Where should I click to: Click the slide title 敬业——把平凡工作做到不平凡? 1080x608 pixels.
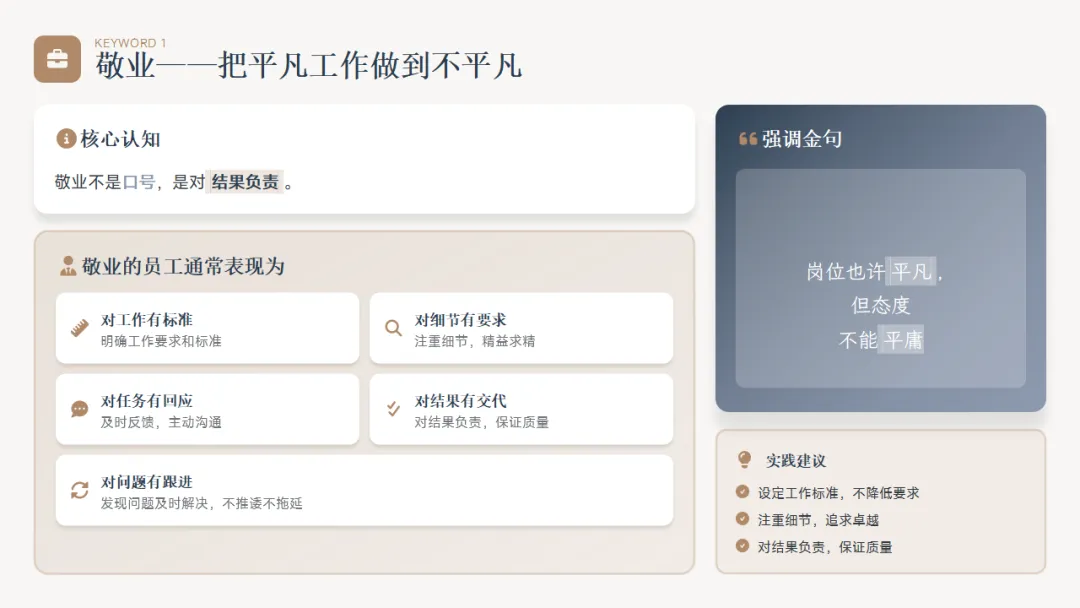[309, 66]
